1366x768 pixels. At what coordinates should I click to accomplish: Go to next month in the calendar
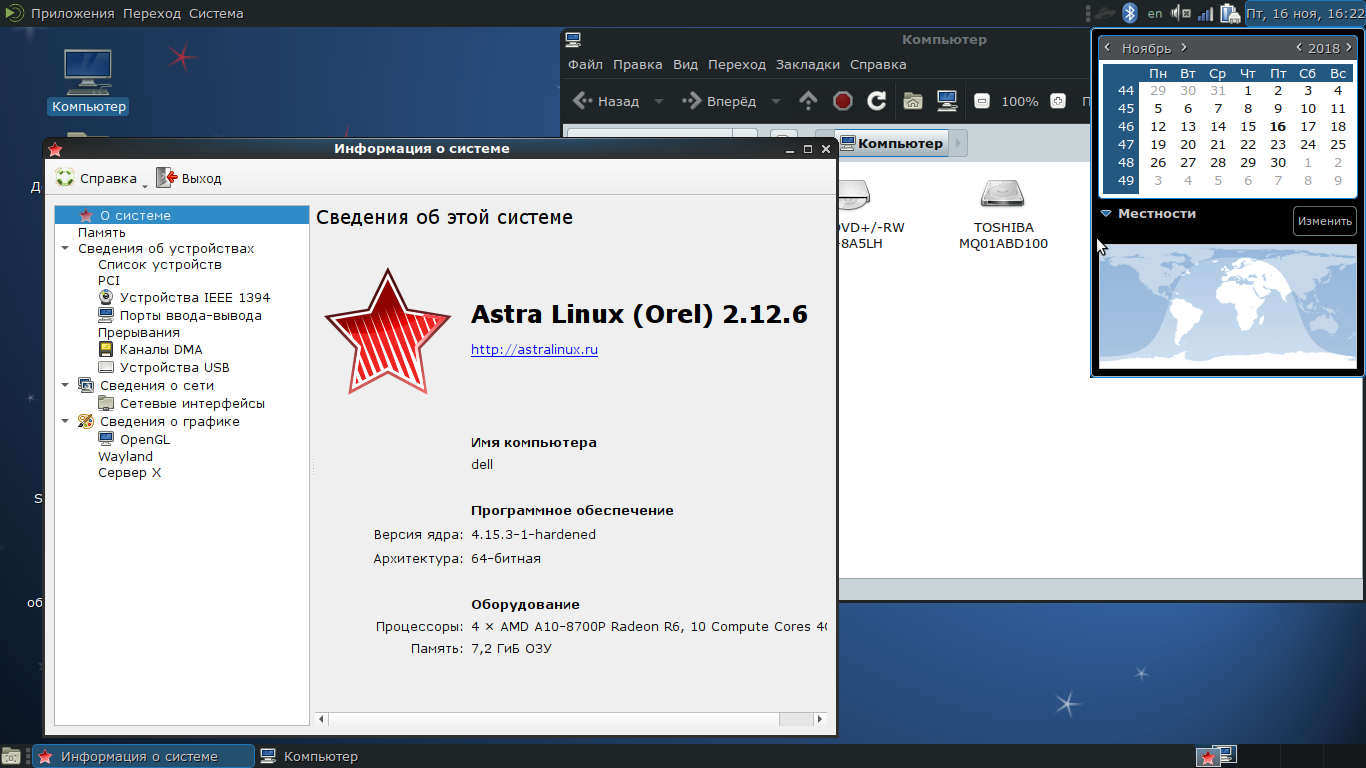coord(1183,47)
